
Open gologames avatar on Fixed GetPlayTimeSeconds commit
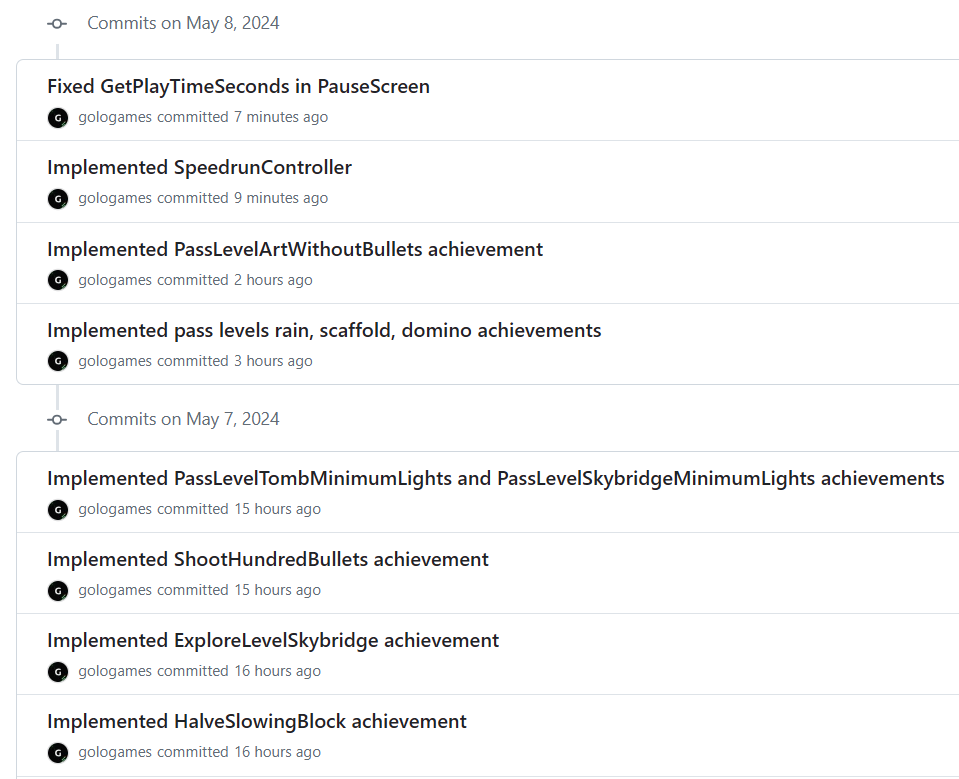coord(58,117)
